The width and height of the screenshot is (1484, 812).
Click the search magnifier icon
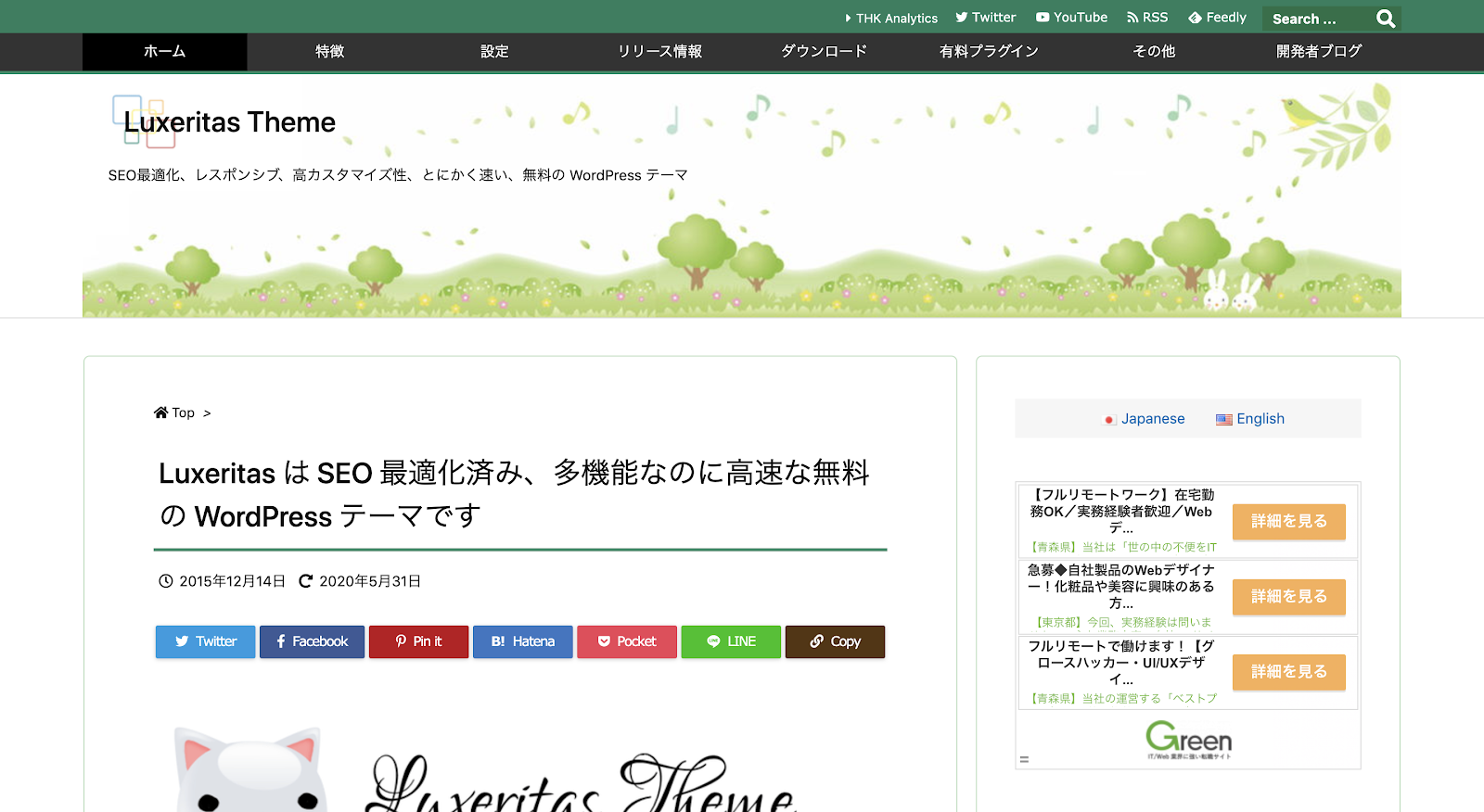(x=1386, y=19)
